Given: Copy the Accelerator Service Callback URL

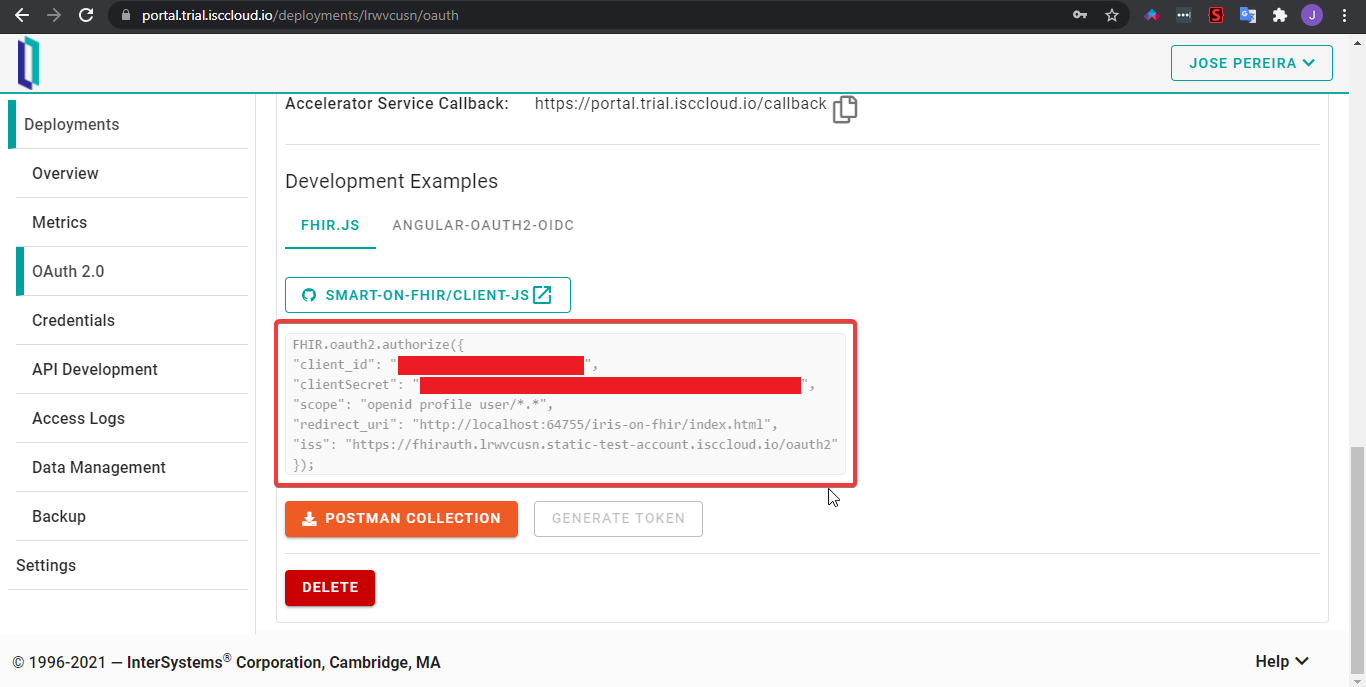Looking at the screenshot, I should (845, 109).
